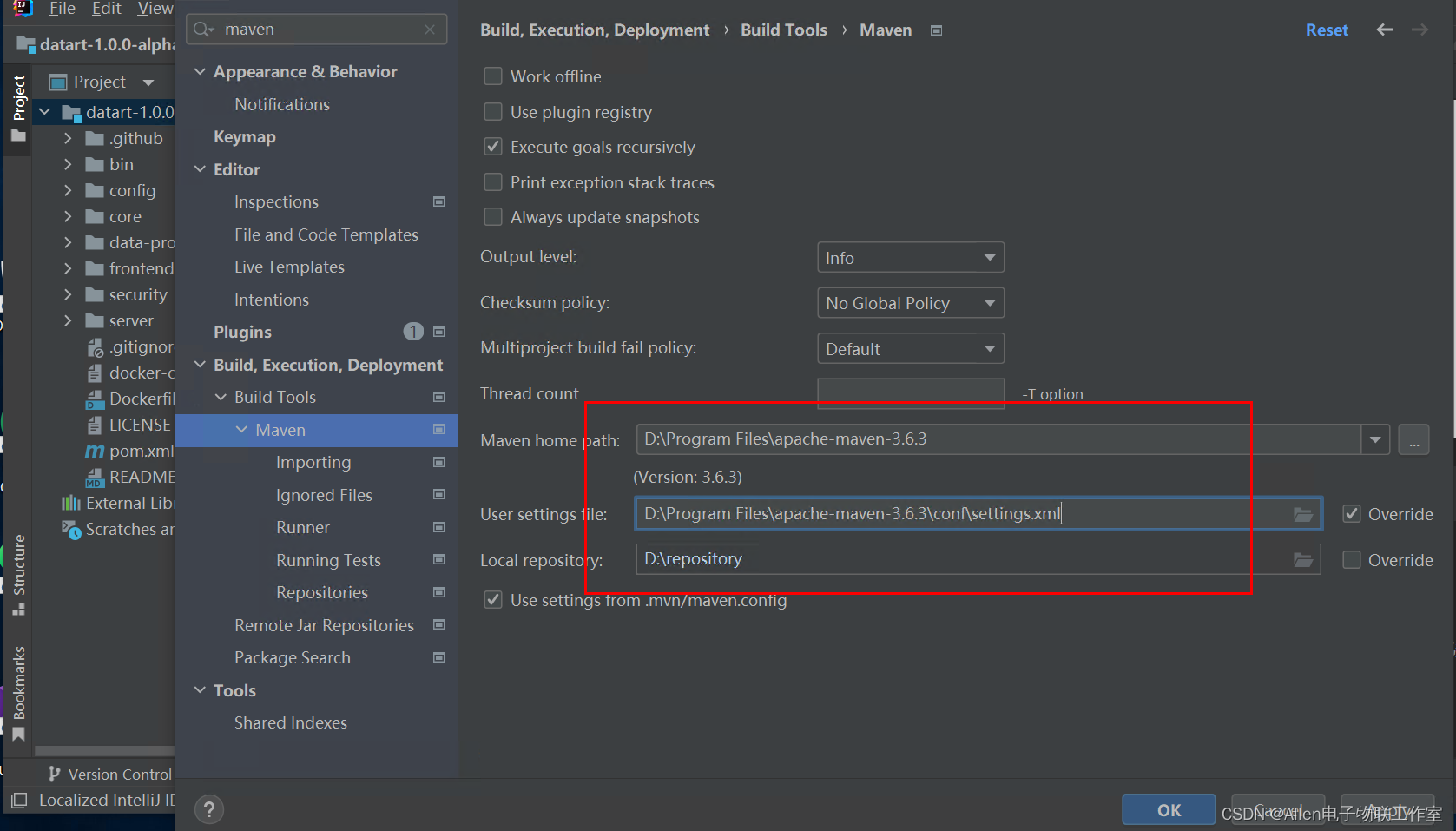Select the LICENSE file in project tree
Image resolution: width=1456 pixels, height=831 pixels.
(x=128, y=425)
